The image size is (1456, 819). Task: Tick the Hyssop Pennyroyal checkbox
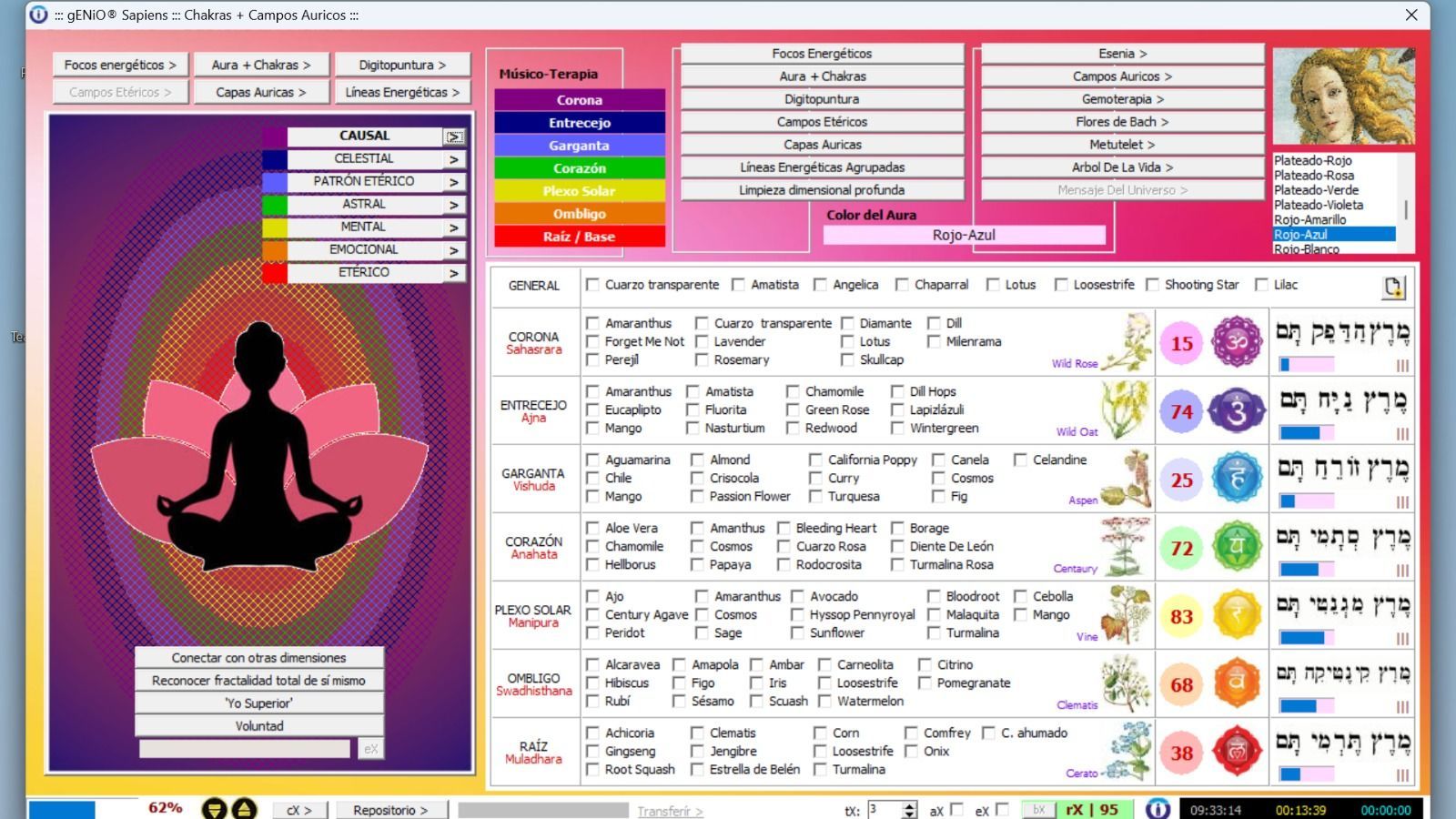(798, 614)
